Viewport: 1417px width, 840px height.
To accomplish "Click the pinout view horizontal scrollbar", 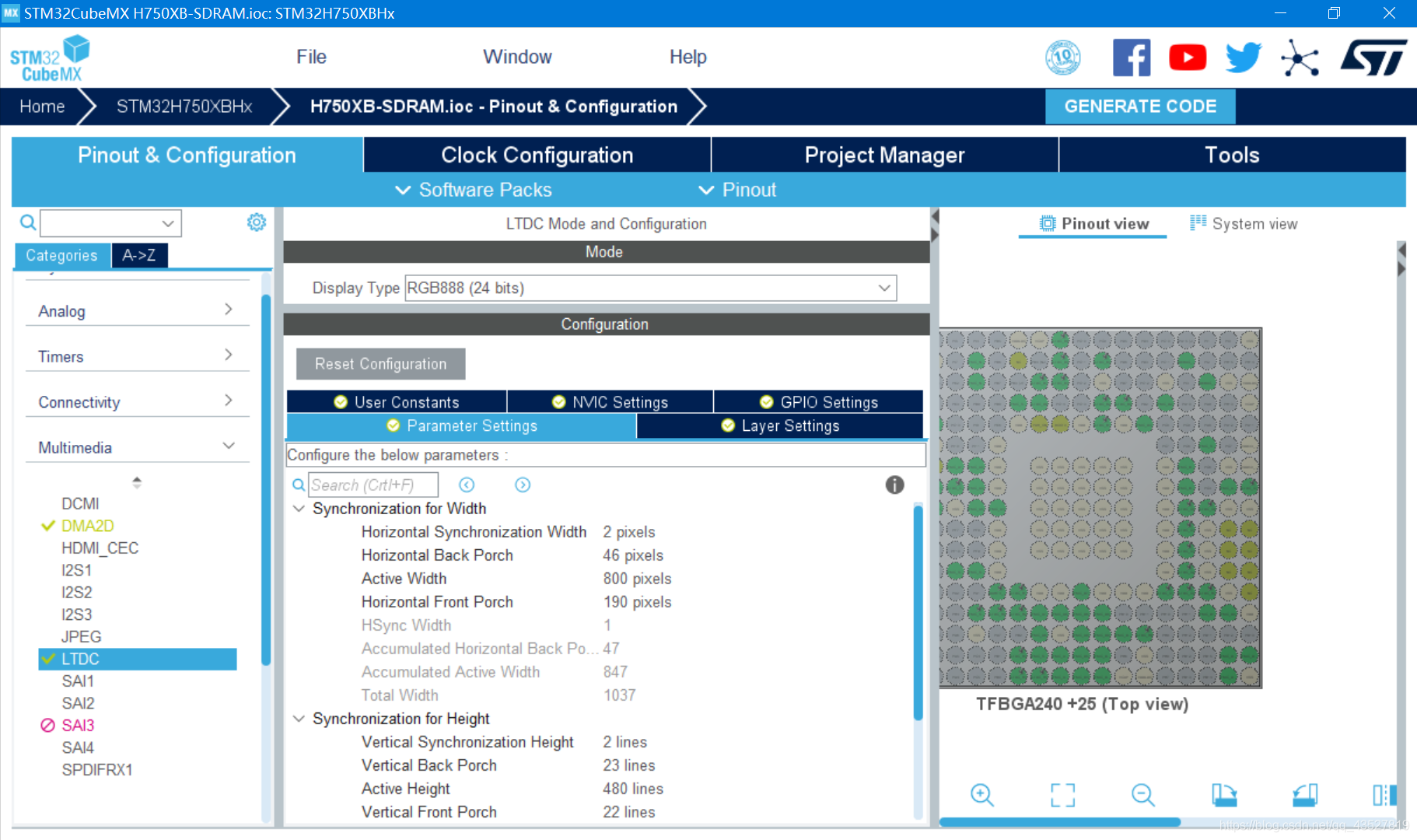I will [x=1061, y=822].
